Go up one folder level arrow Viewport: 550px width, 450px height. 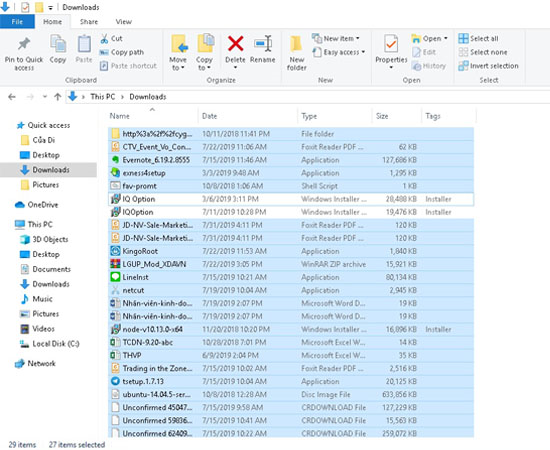(x=58, y=97)
